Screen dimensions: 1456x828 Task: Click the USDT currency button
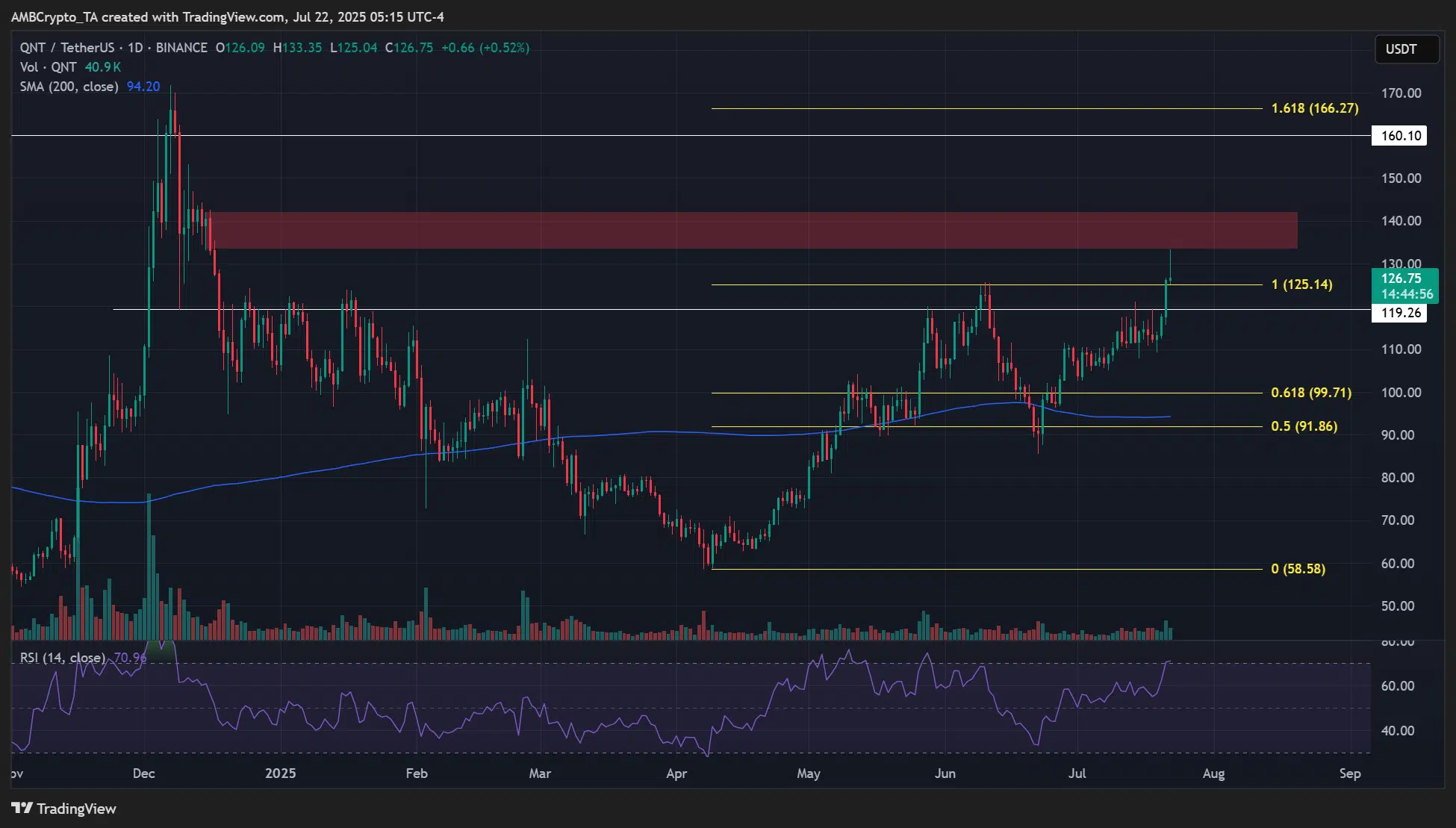tap(1407, 49)
